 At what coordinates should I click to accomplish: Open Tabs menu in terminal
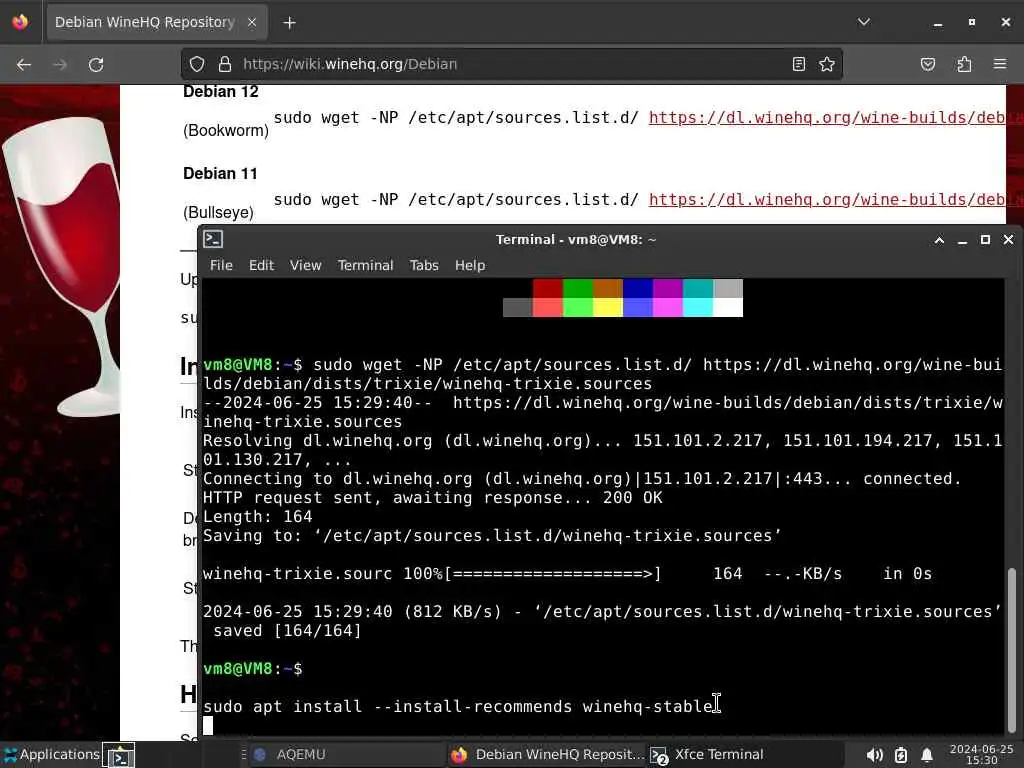coord(424,265)
